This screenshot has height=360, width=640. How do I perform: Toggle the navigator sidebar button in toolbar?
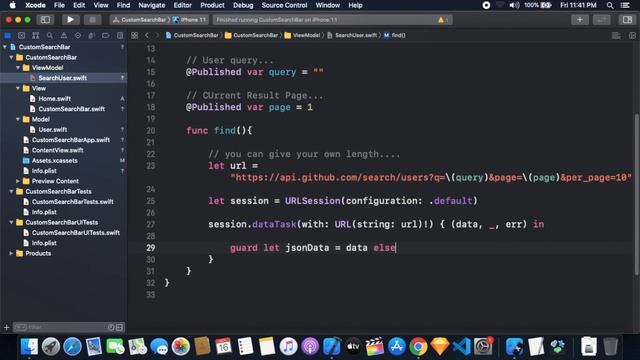(45, 20)
